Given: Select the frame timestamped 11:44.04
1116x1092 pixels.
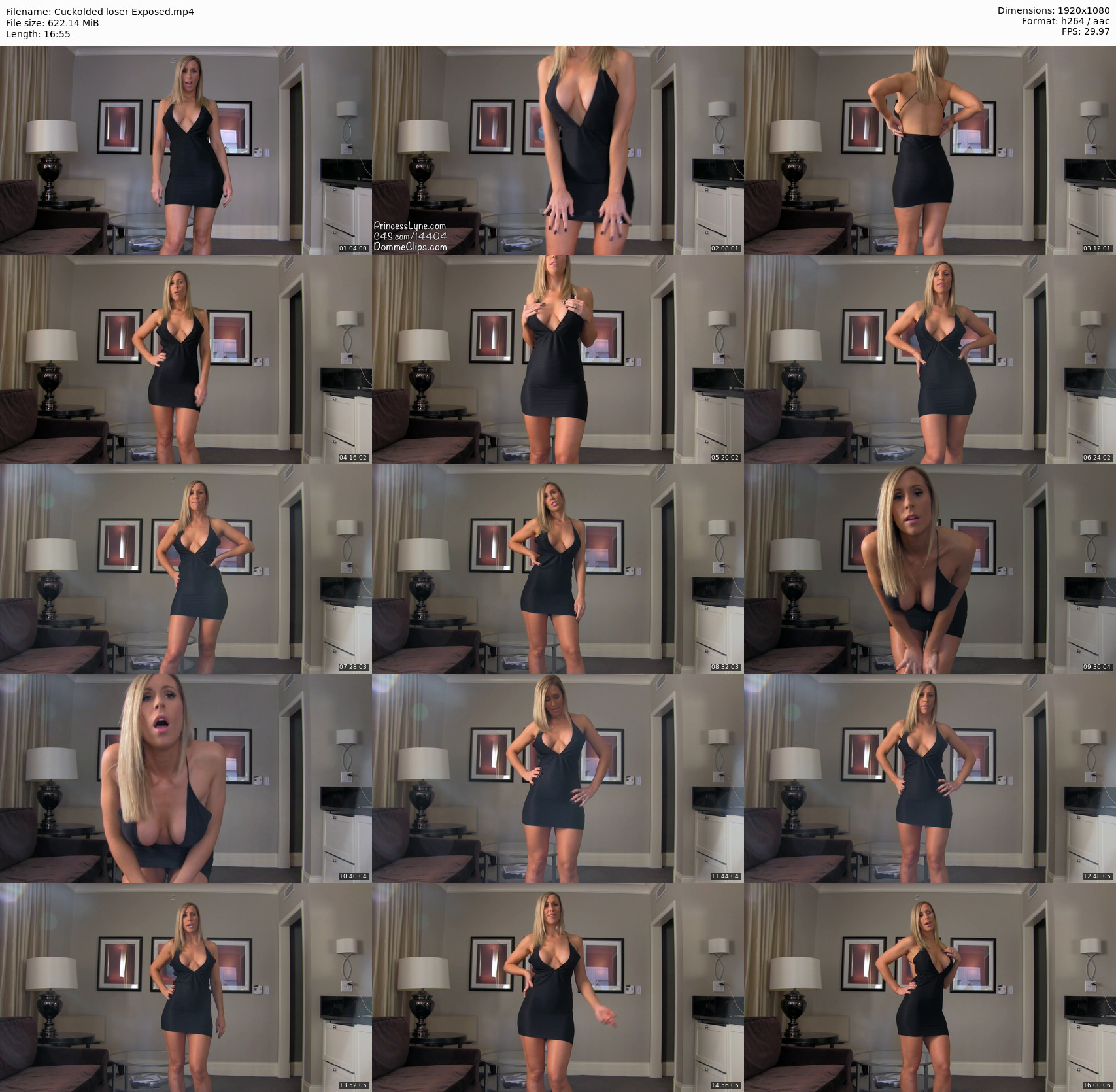Looking at the screenshot, I should click(x=558, y=778).
